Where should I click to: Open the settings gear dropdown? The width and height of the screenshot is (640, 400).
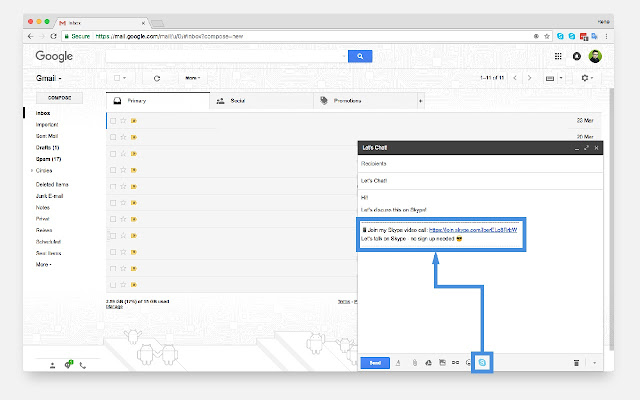click(x=587, y=78)
